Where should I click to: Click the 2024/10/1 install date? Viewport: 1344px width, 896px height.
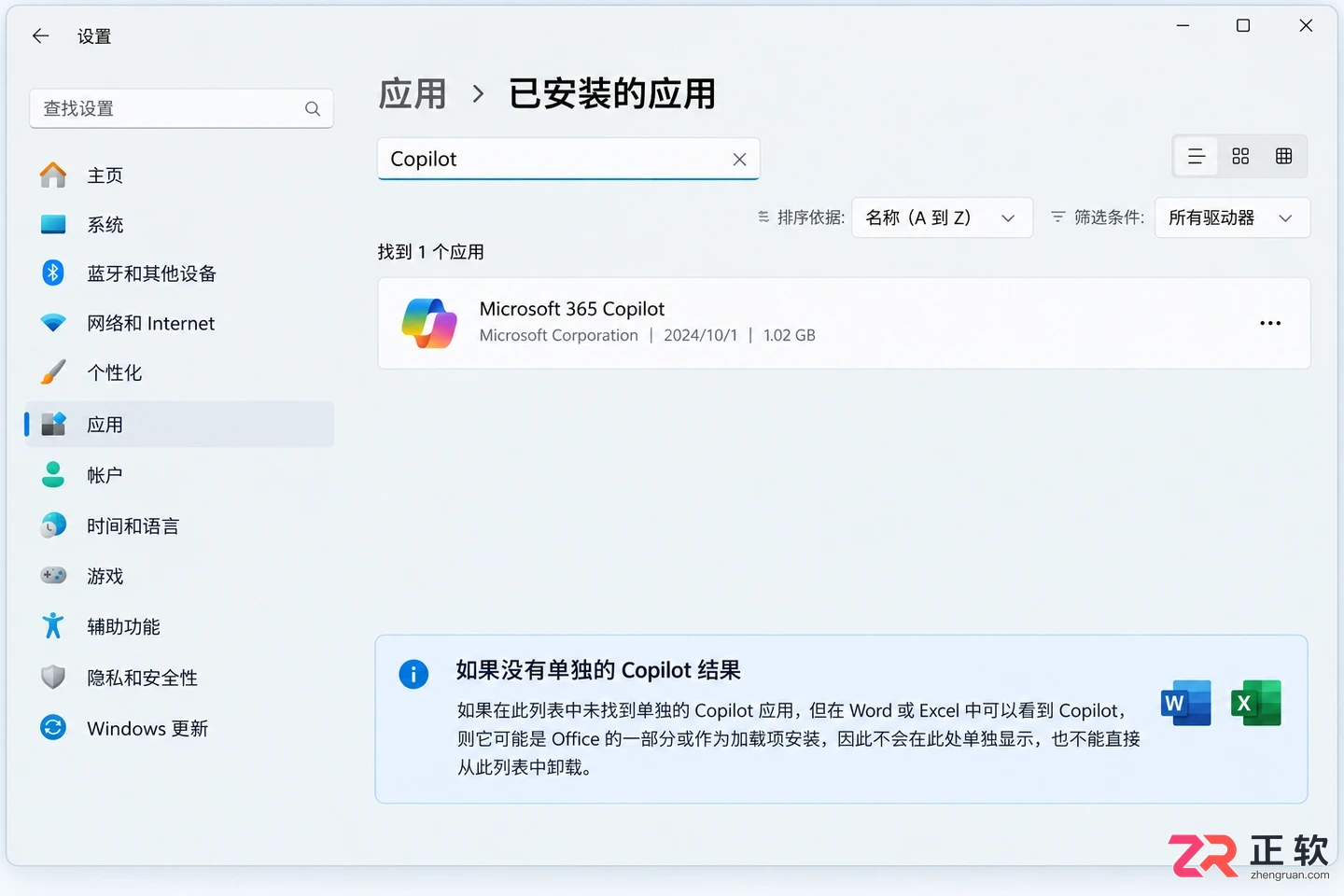701,335
